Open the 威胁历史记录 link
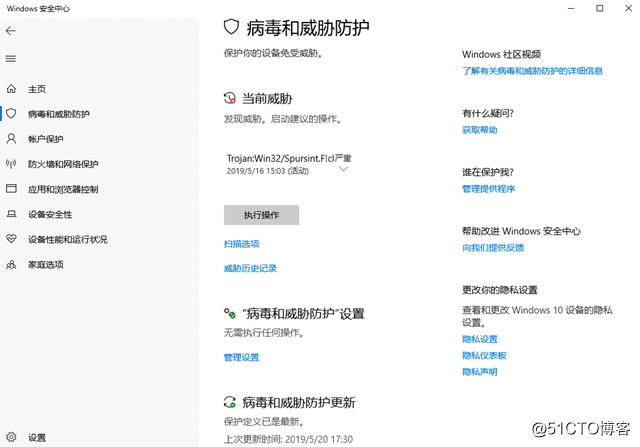 click(x=250, y=268)
